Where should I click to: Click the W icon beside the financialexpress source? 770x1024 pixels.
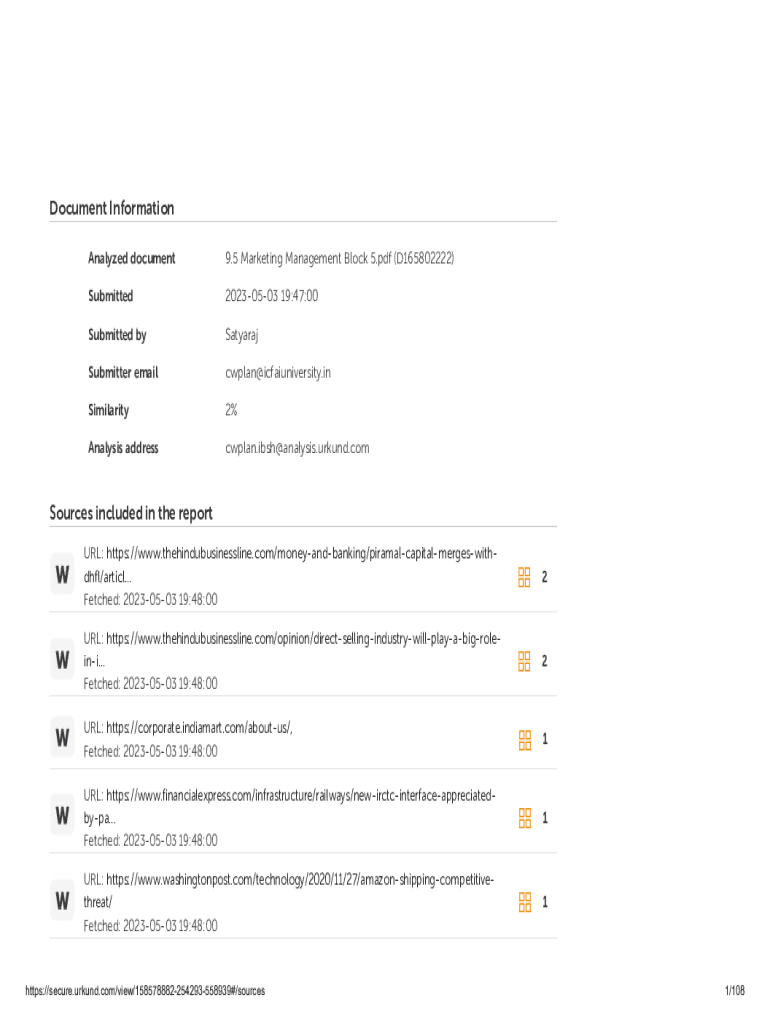(x=62, y=818)
